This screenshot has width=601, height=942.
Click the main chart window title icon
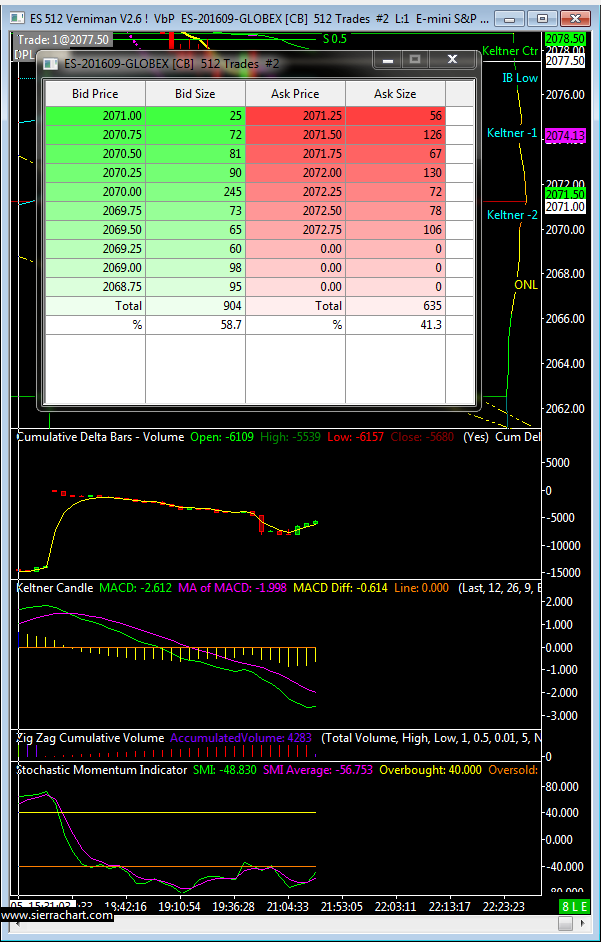click(18, 18)
